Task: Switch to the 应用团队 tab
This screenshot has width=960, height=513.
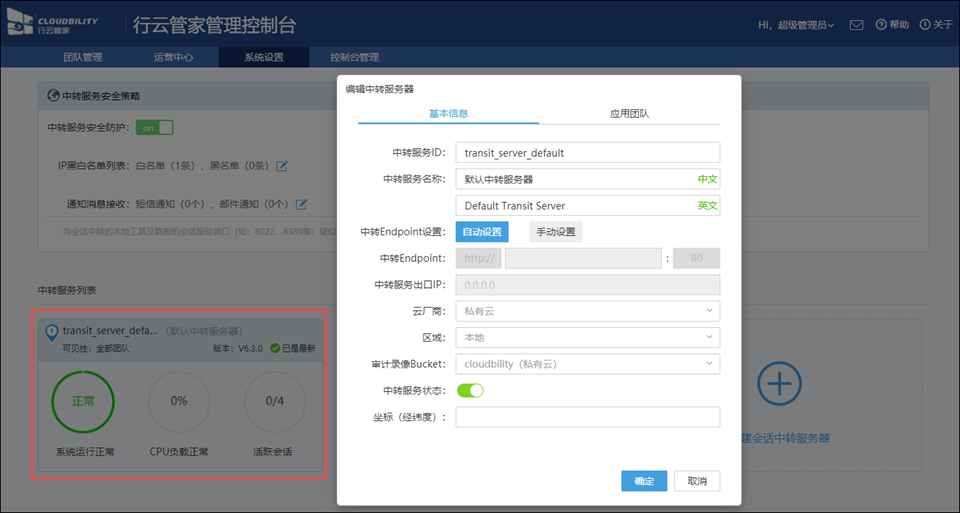Action: tap(629, 114)
